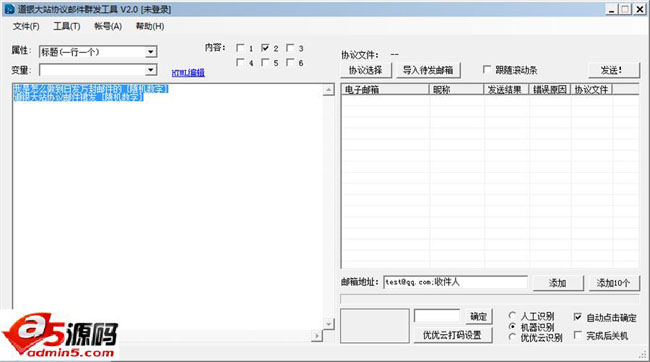Click the text editor scroll down arrow
Image resolution: width=650 pixels, height=362 pixels.
click(328, 324)
